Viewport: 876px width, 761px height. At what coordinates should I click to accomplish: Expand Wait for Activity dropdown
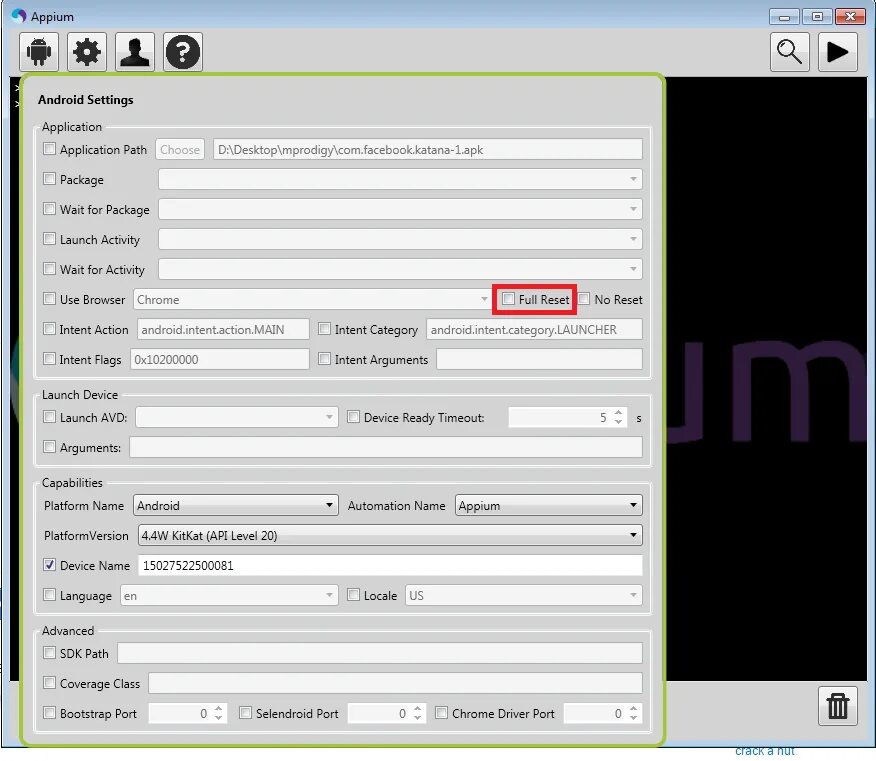pos(400,269)
